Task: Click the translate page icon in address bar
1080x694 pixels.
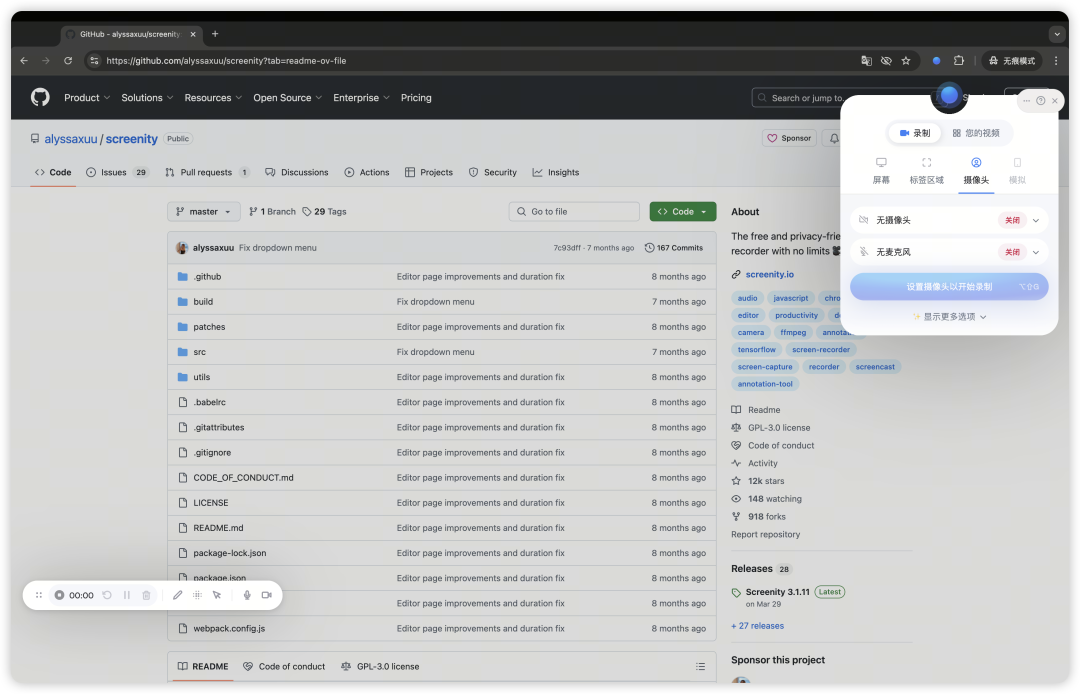Action: click(866, 61)
